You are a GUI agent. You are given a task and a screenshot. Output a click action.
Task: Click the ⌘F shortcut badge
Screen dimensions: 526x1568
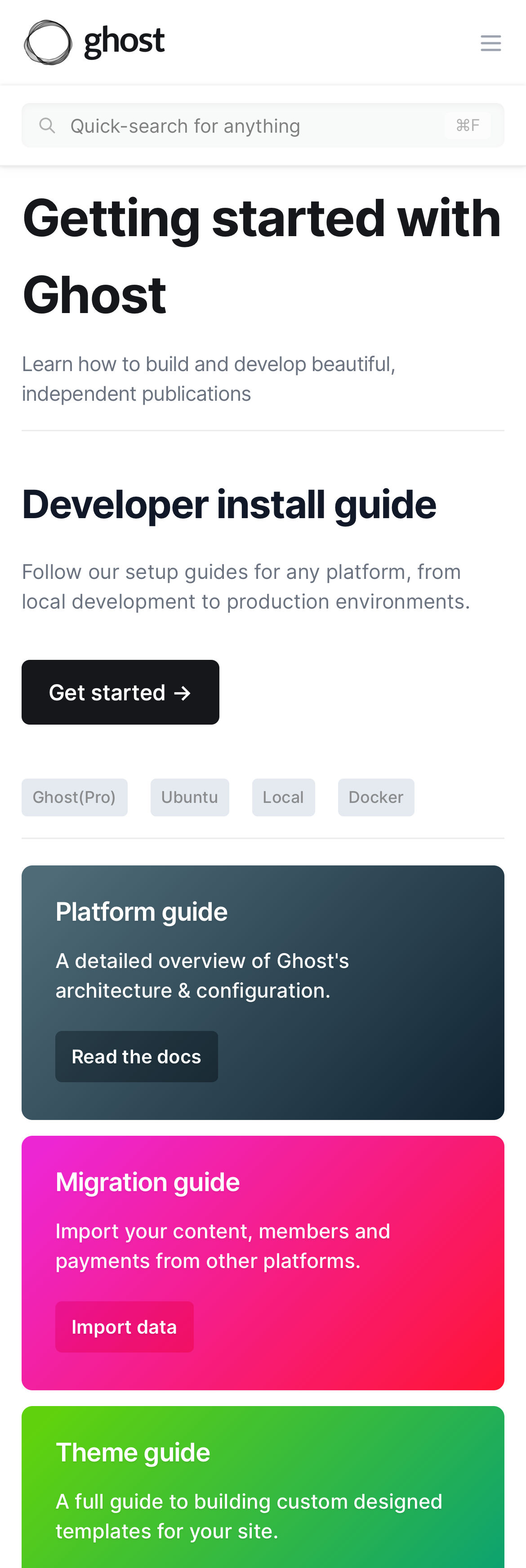point(468,125)
